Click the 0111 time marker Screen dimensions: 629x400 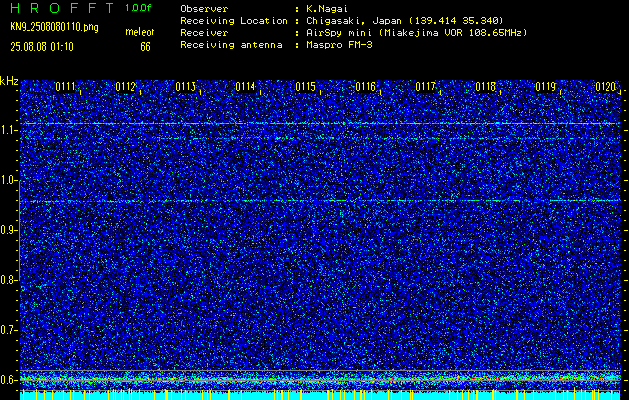click(x=65, y=87)
